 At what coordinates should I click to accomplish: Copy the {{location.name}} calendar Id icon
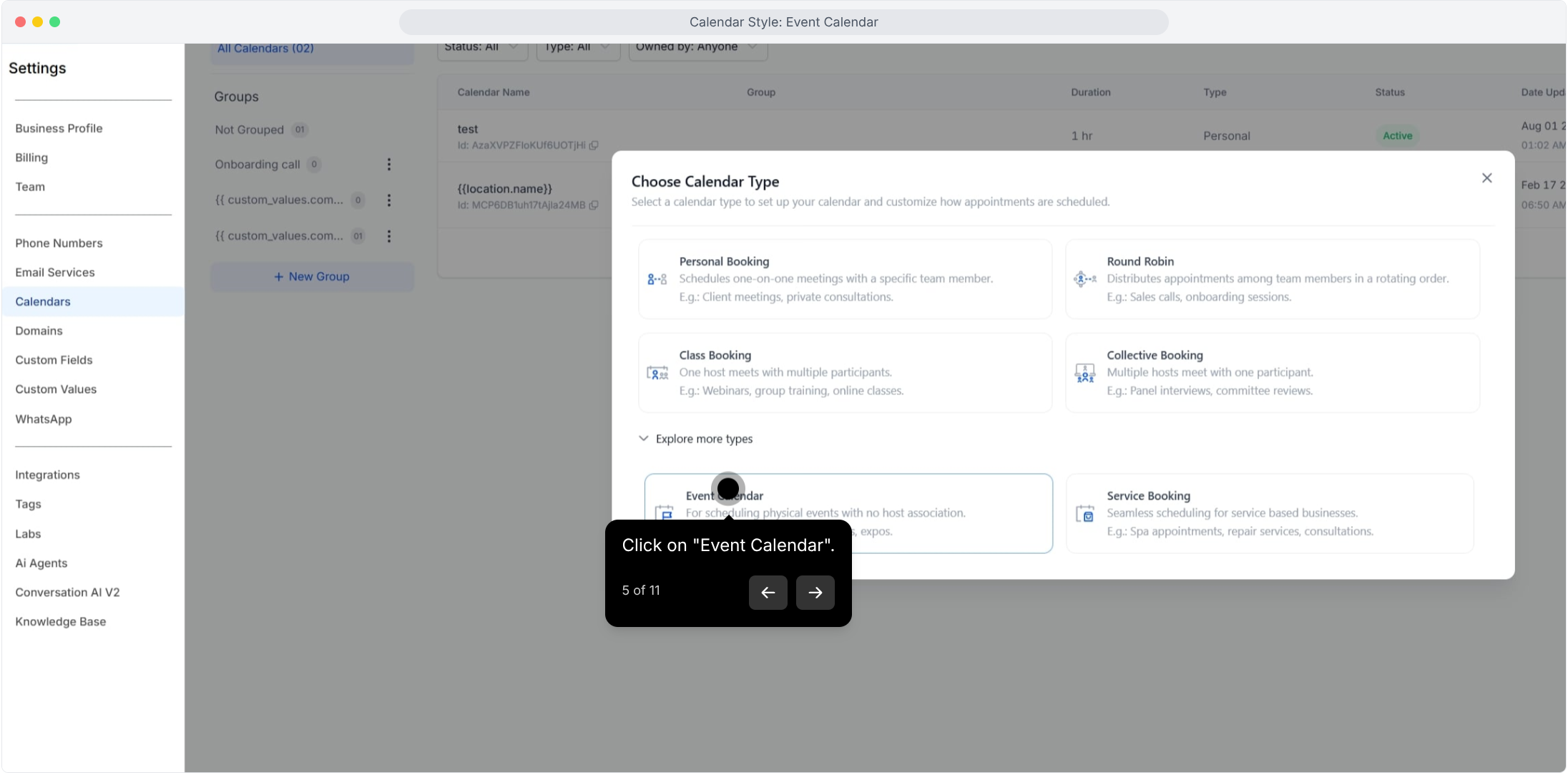(x=593, y=205)
